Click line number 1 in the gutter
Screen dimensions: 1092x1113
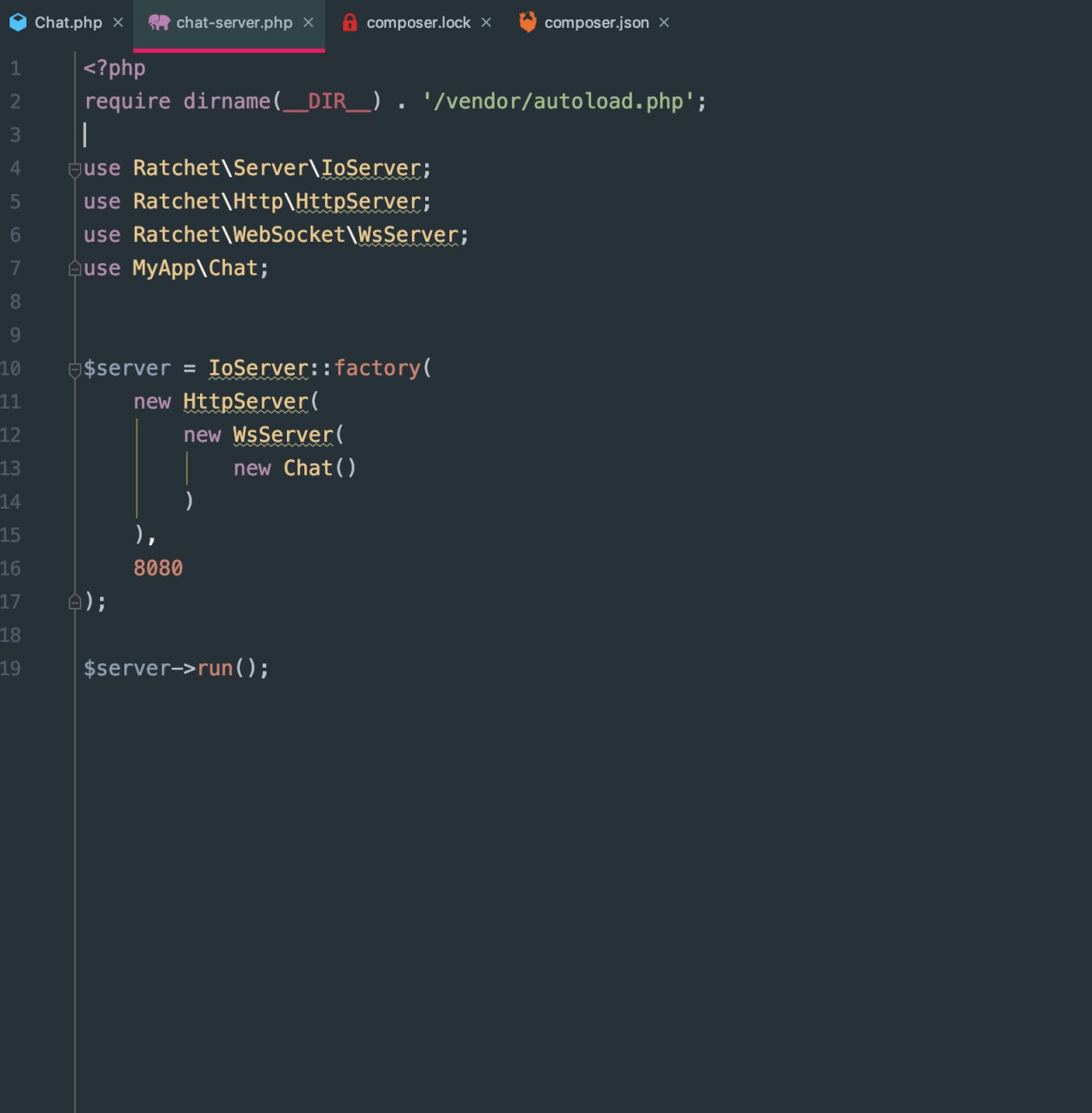click(15, 69)
